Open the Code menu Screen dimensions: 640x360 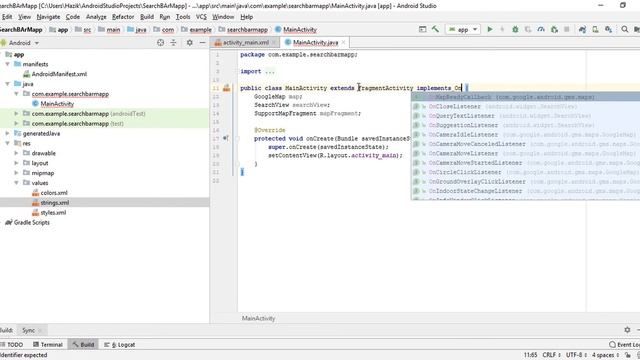pos(73,17)
